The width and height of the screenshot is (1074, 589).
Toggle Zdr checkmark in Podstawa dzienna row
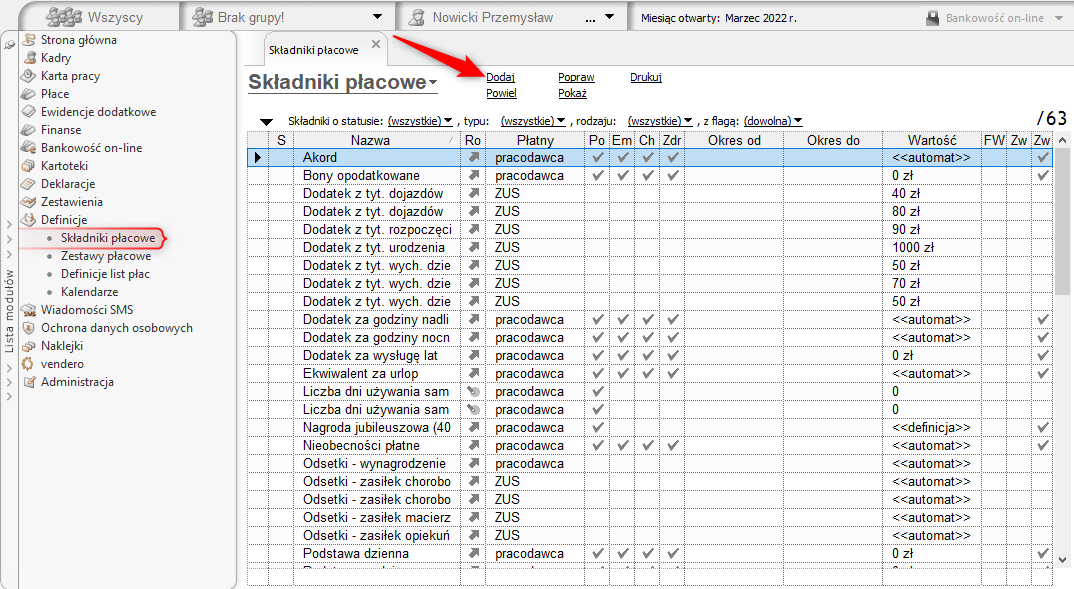click(x=673, y=553)
